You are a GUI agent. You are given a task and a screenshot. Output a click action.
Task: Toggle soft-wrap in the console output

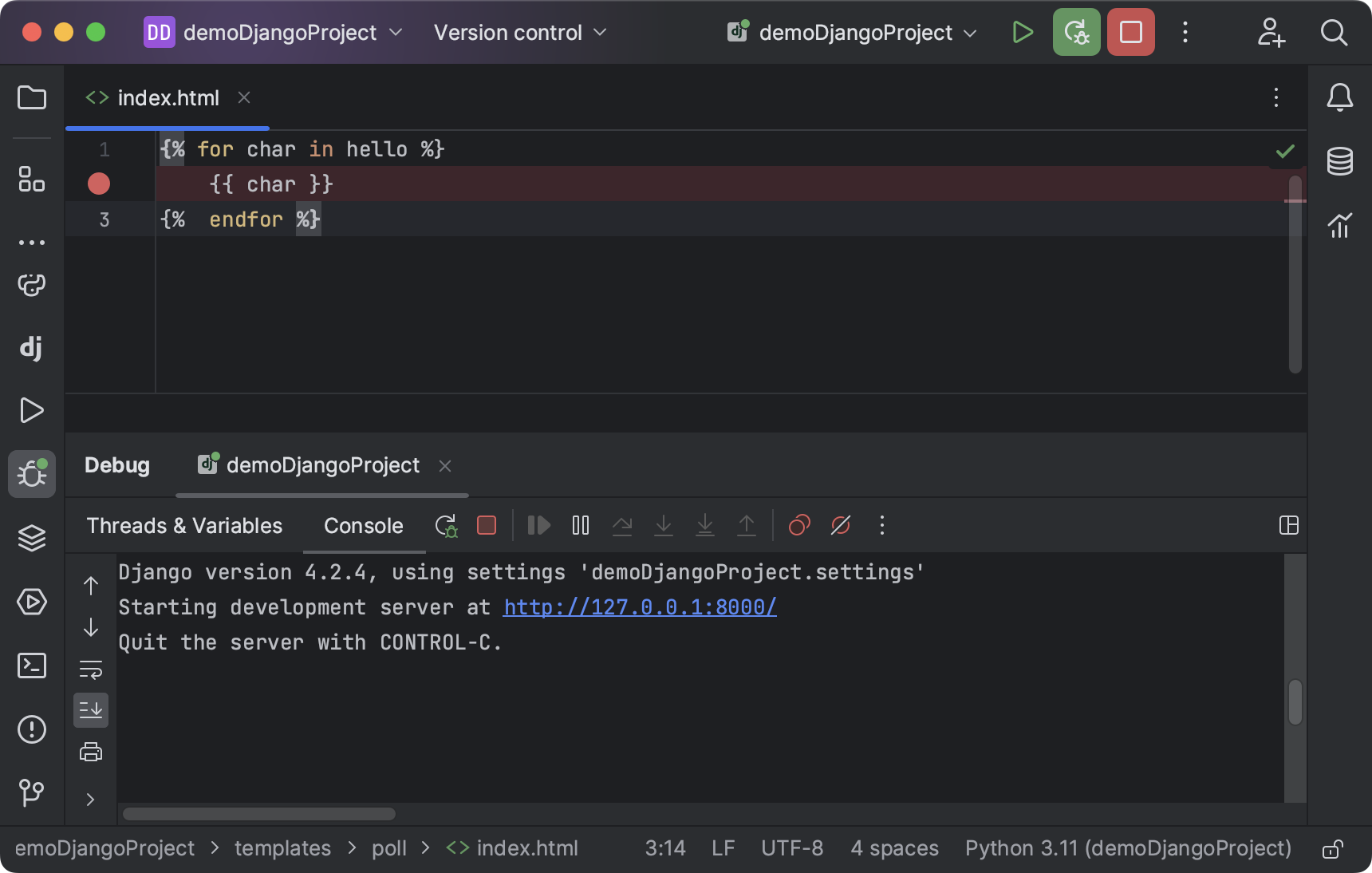[91, 670]
